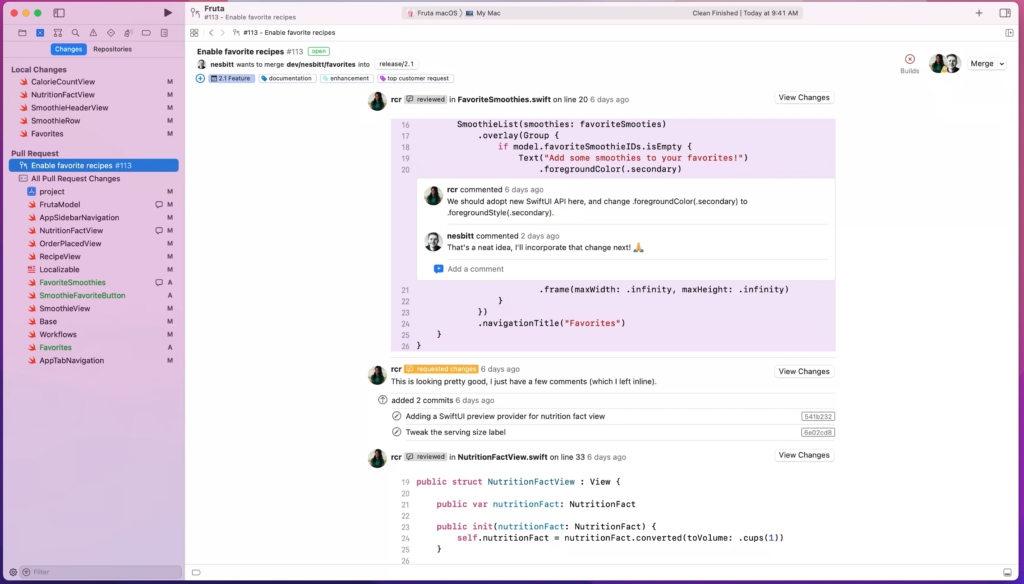Open the Report navigator icon
Screen dimensions: 1024x584
coord(164,33)
